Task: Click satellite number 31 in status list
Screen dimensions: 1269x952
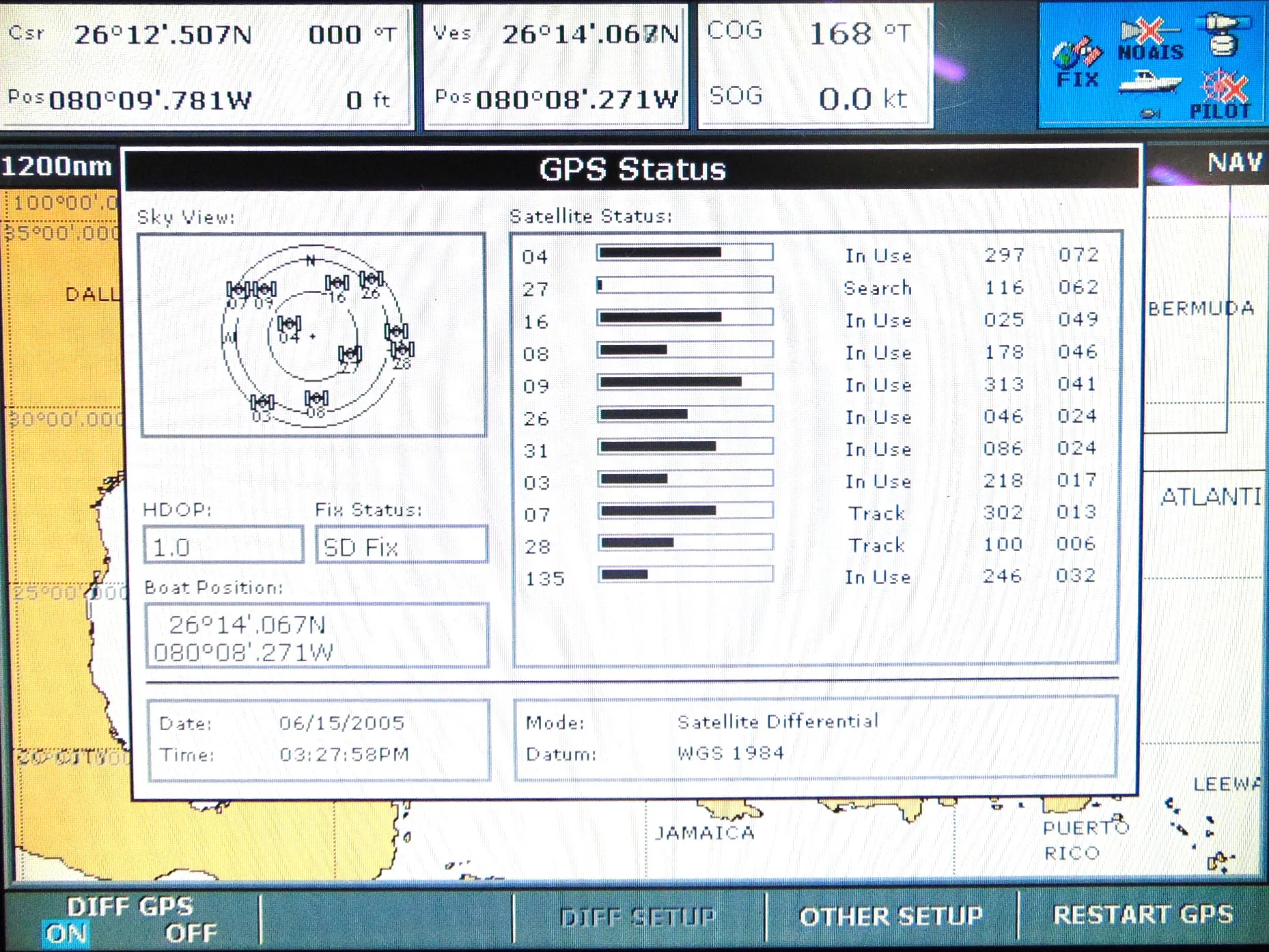Action: pyautogui.click(x=536, y=451)
